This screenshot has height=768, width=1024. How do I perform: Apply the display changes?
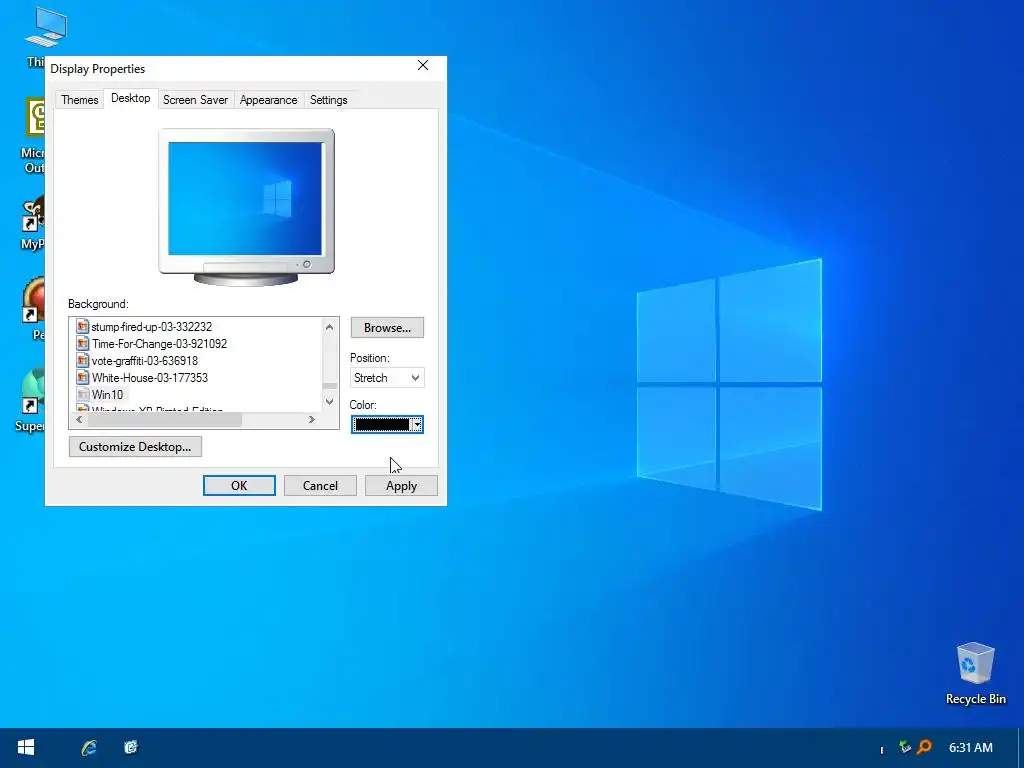click(401, 485)
